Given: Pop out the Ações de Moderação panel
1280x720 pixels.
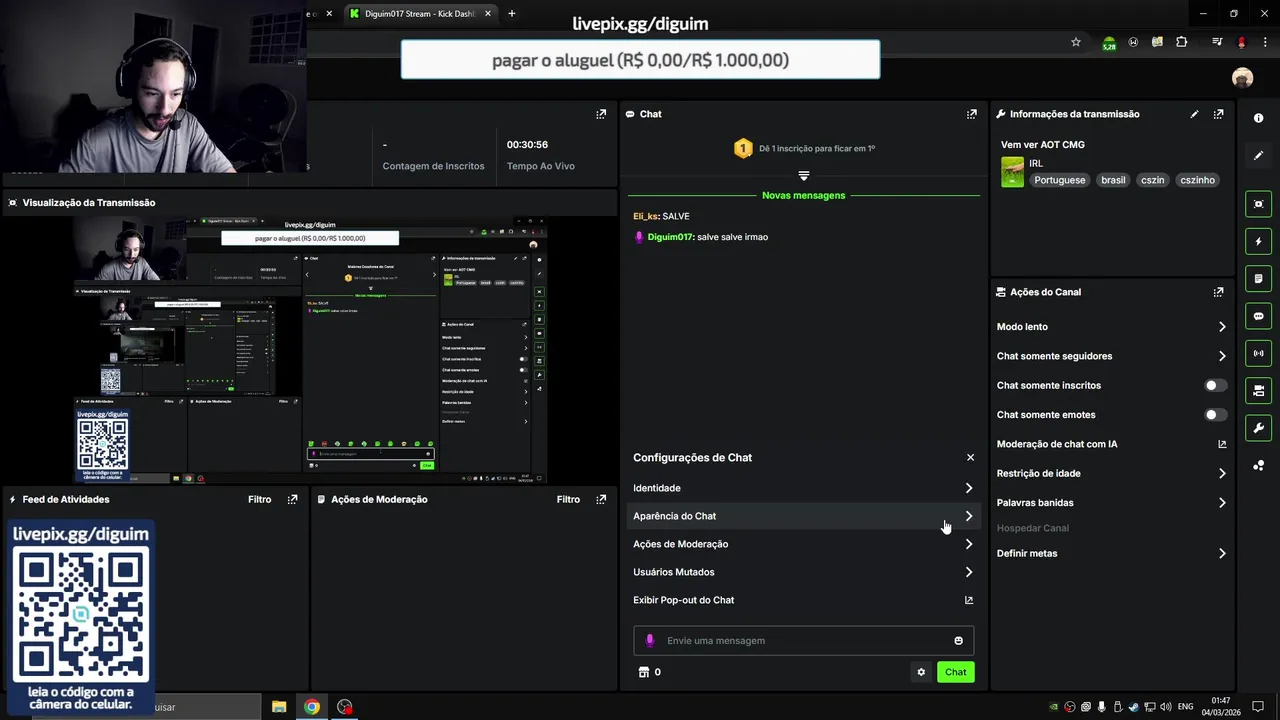Looking at the screenshot, I should coord(601,499).
